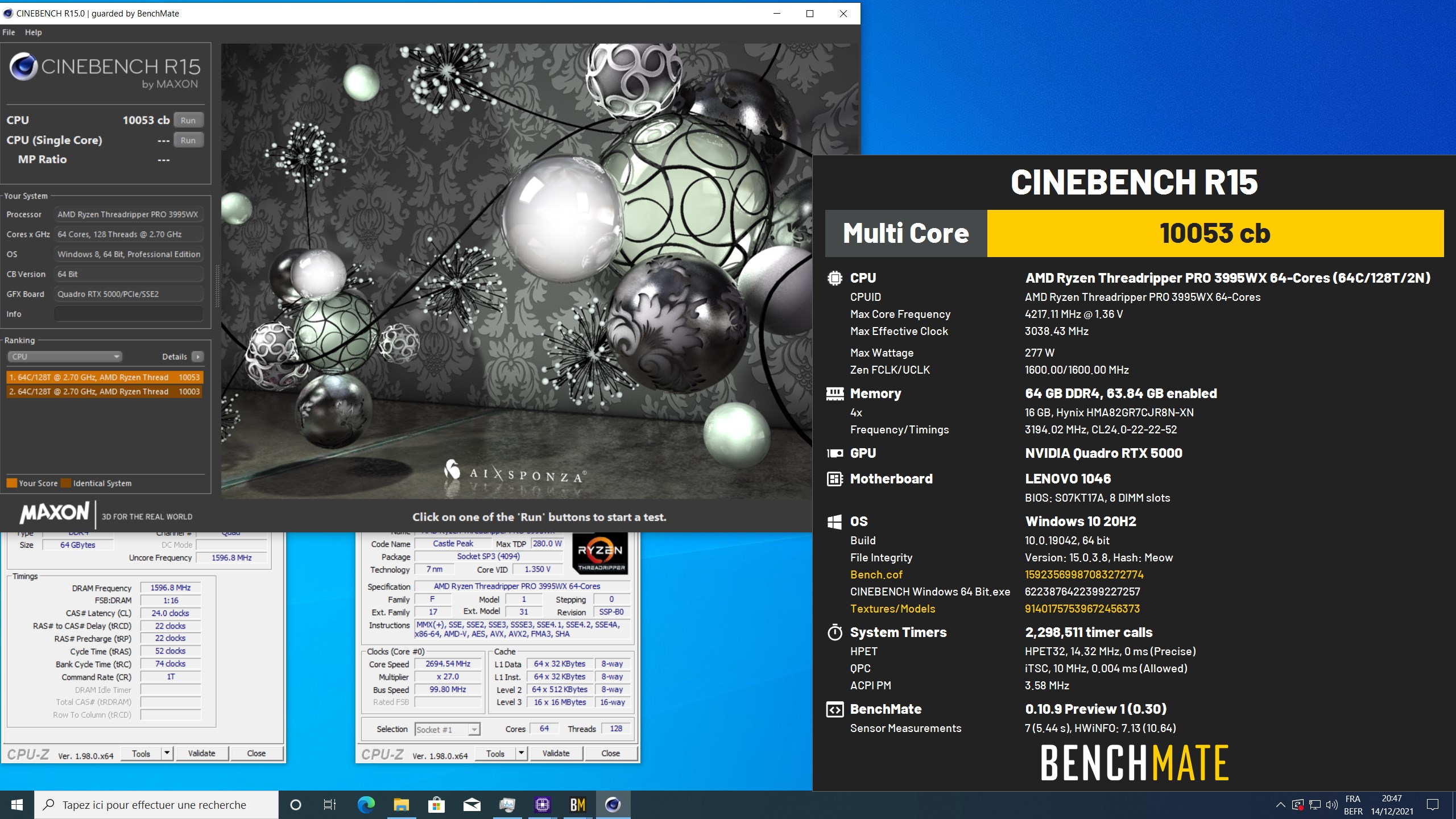Open Tools dropdown arrow in right CPU-Z window
Viewport: 1456px width, 819px height.
pos(521,754)
